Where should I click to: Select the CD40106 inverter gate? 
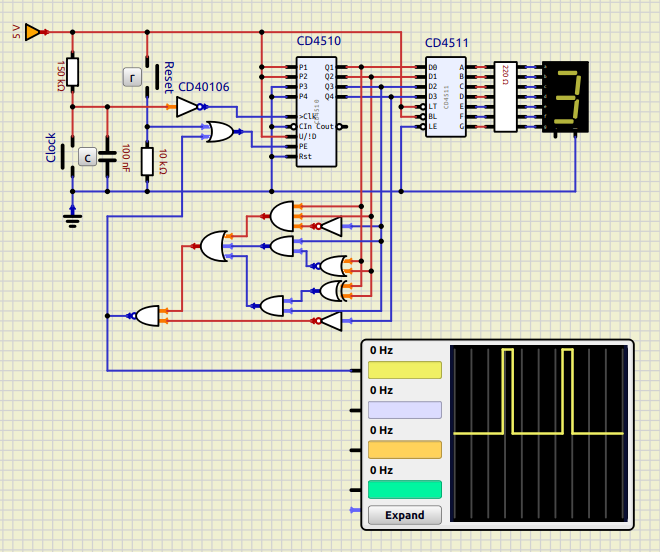pyautogui.click(x=187, y=107)
